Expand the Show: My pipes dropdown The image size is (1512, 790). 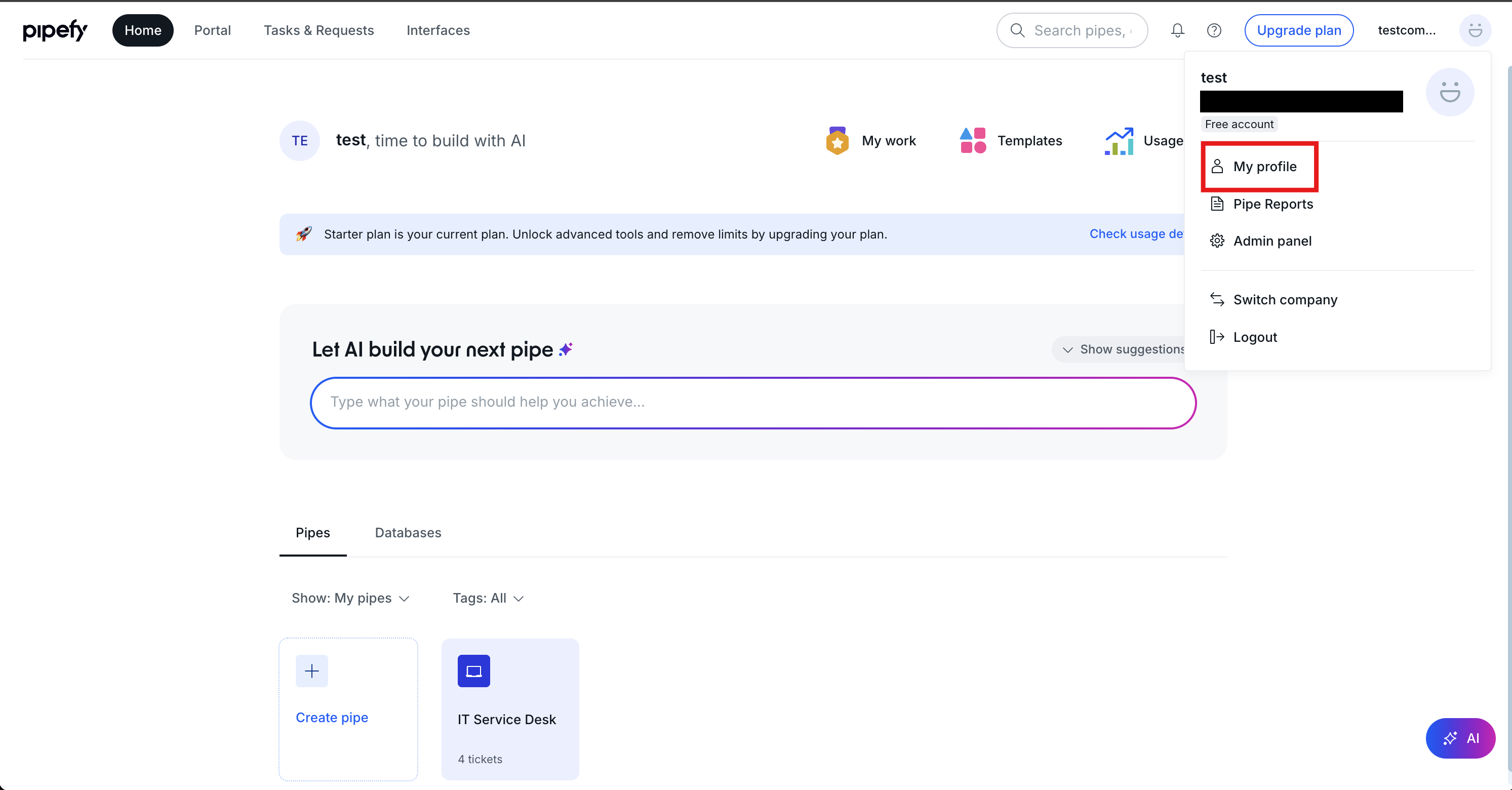pyautogui.click(x=350, y=598)
